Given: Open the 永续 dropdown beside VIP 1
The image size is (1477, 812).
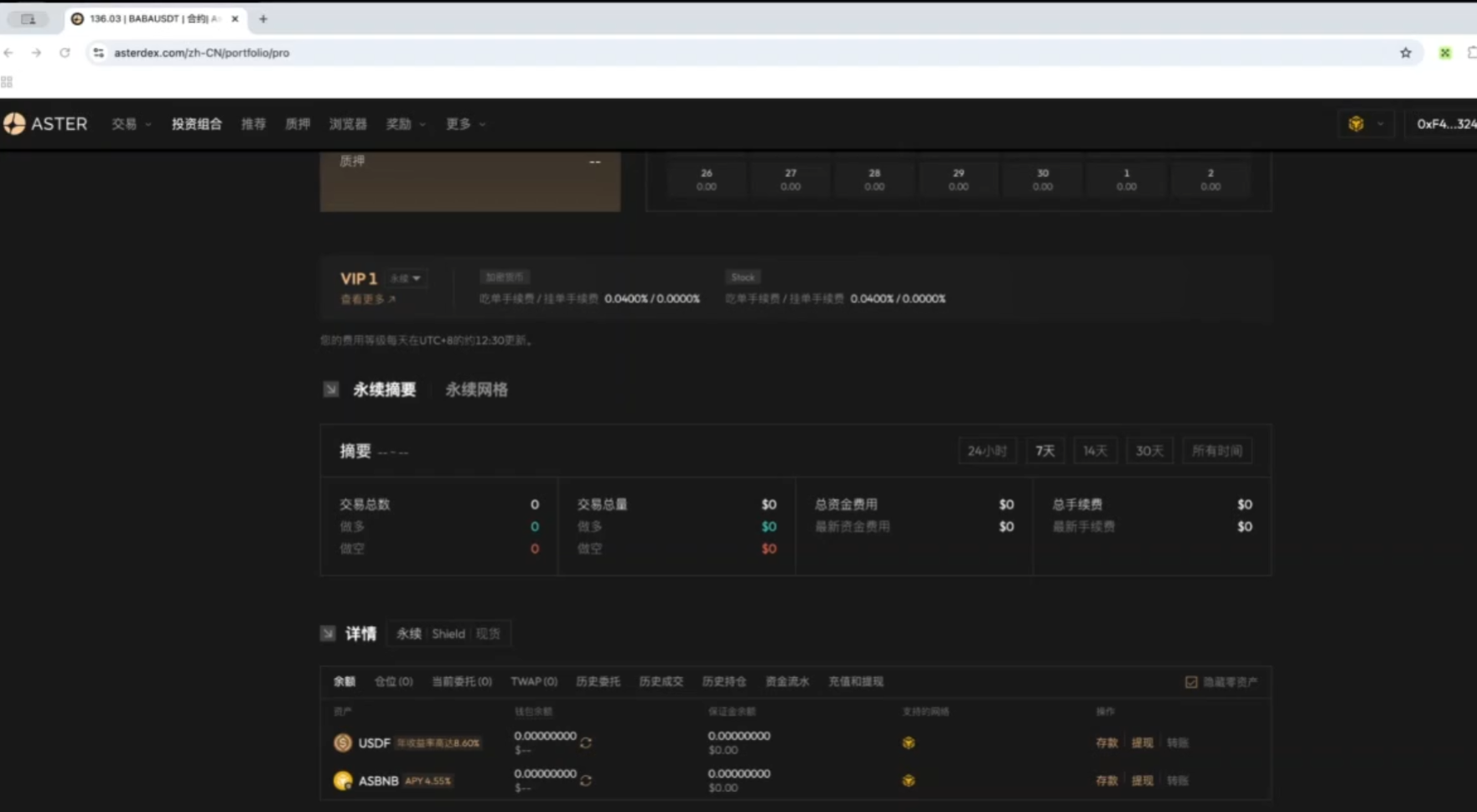Looking at the screenshot, I should point(406,278).
